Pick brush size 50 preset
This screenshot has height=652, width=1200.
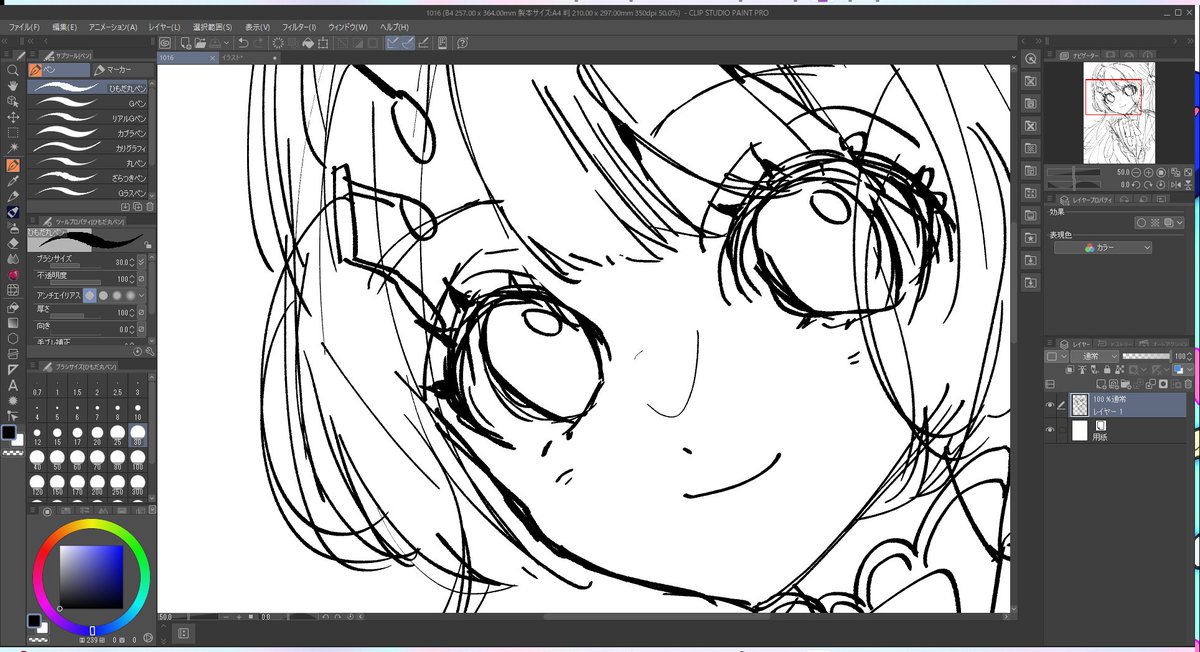click(56, 459)
